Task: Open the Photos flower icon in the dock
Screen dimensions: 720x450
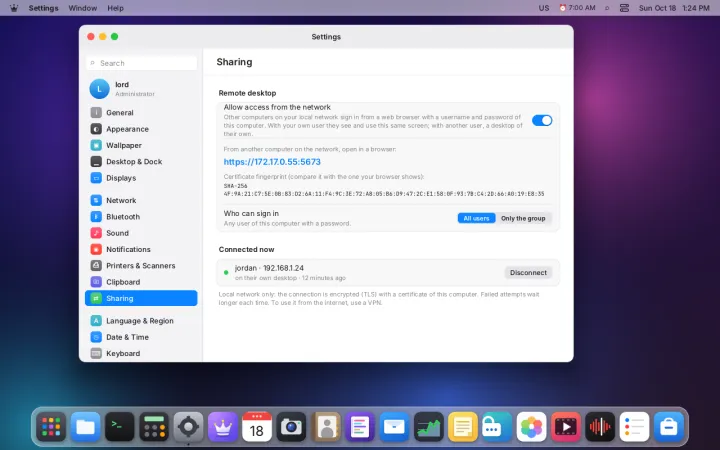Action: [x=531, y=427]
